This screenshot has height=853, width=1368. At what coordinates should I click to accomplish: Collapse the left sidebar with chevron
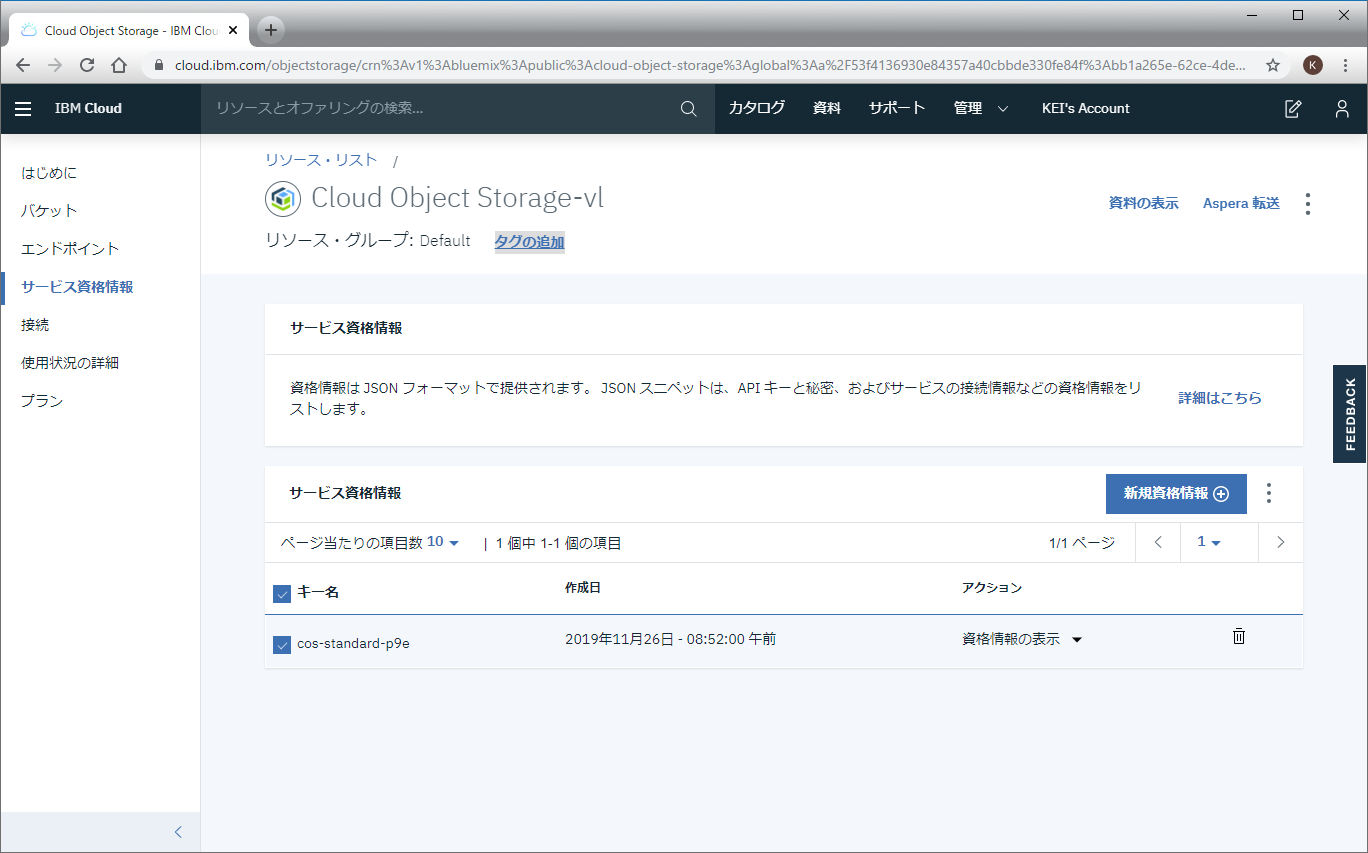(x=178, y=831)
